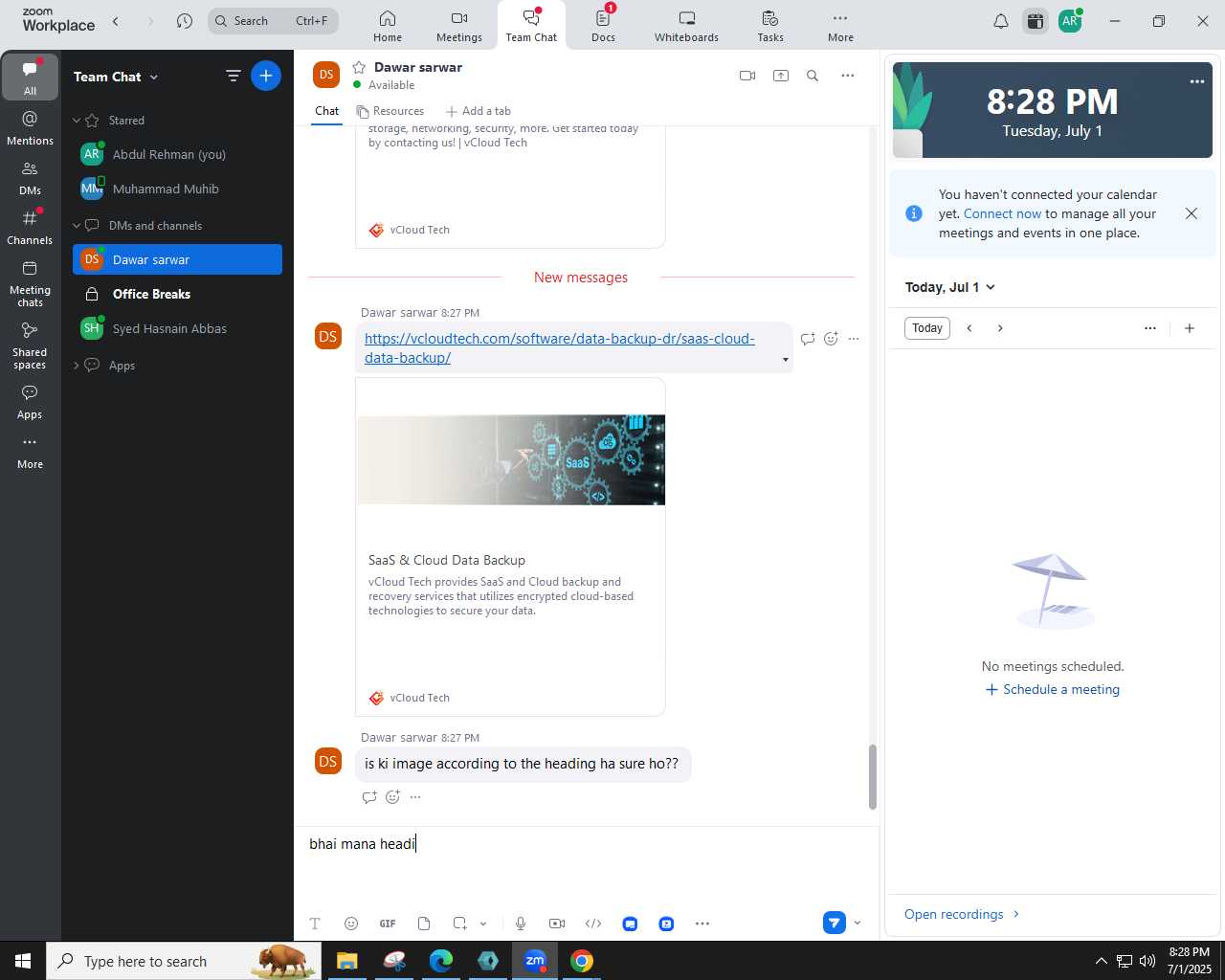Viewport: 1225px width, 980px height.
Task: Open the notifications bell
Action: pos(1001,21)
